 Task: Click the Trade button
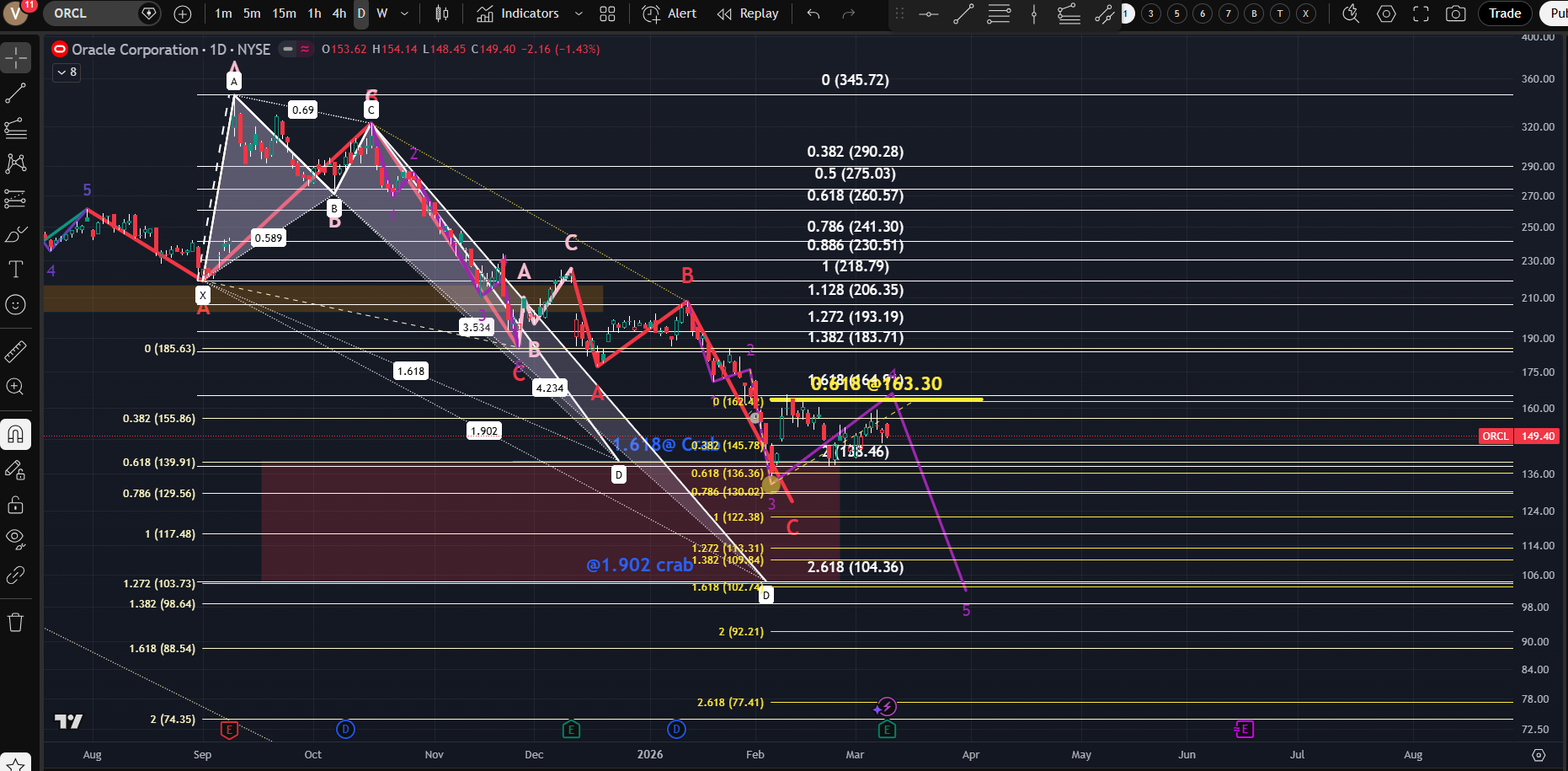pos(1505,13)
